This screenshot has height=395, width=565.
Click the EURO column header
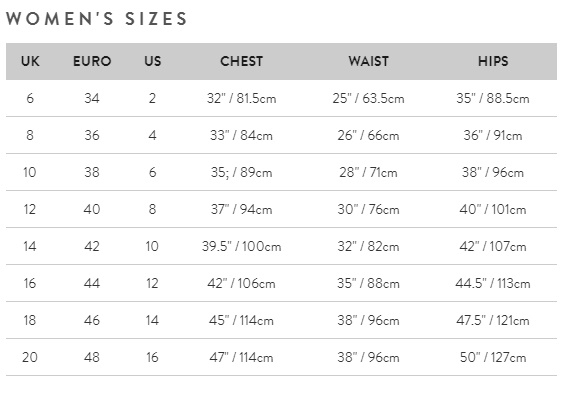coord(92,61)
